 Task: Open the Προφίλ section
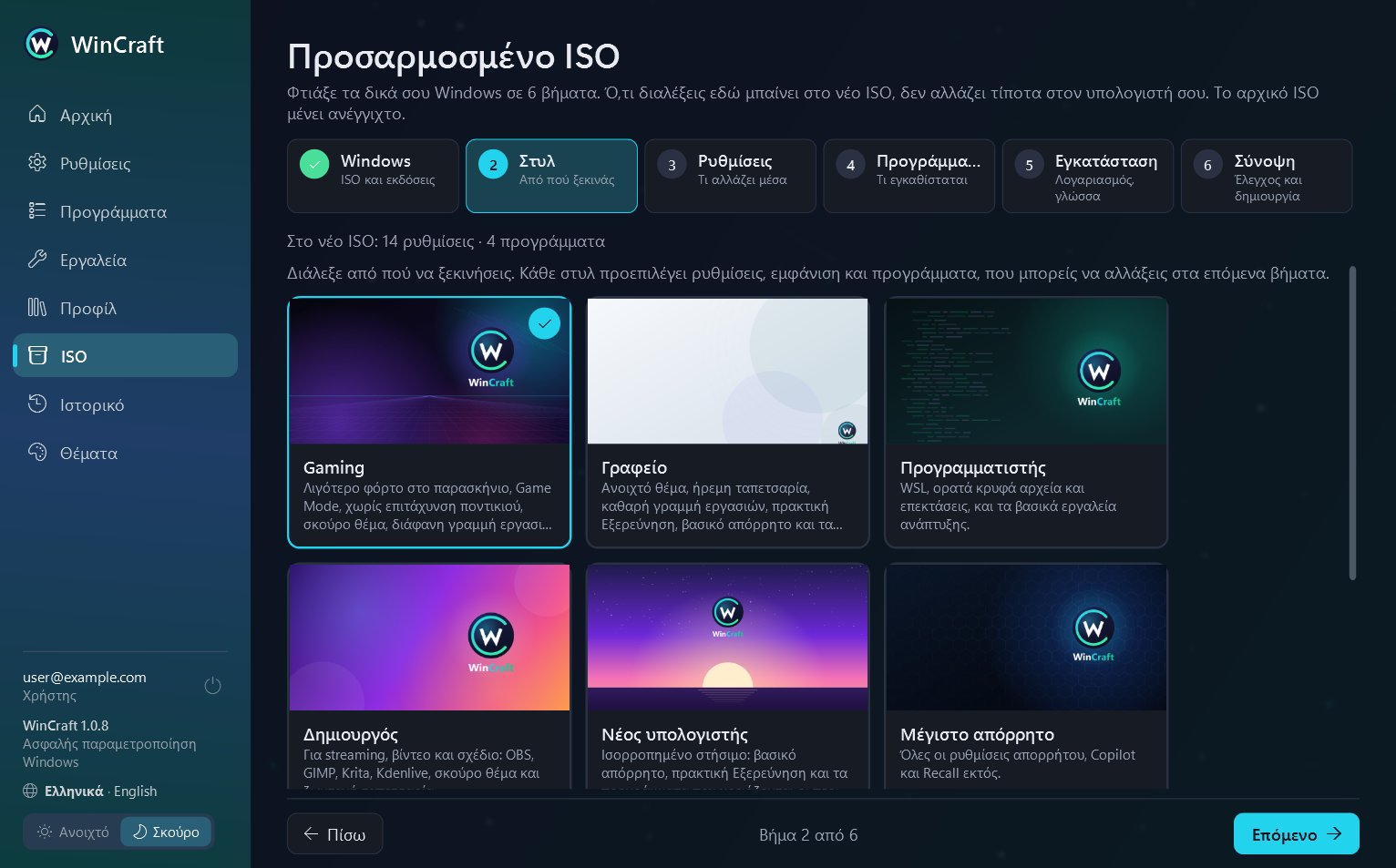coord(126,308)
